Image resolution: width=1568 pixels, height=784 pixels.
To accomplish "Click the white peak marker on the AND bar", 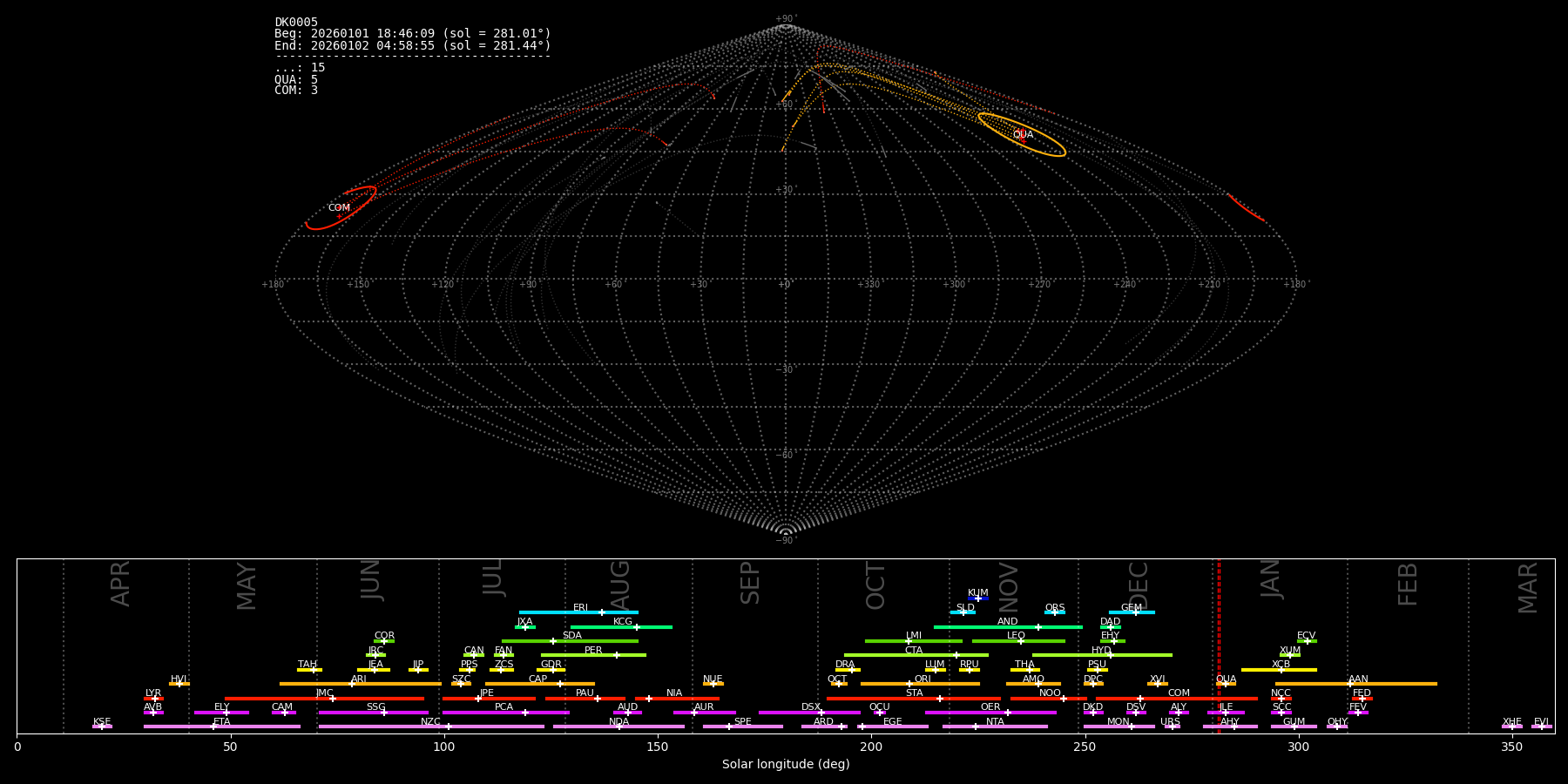I will pyautogui.click(x=1037, y=627).
